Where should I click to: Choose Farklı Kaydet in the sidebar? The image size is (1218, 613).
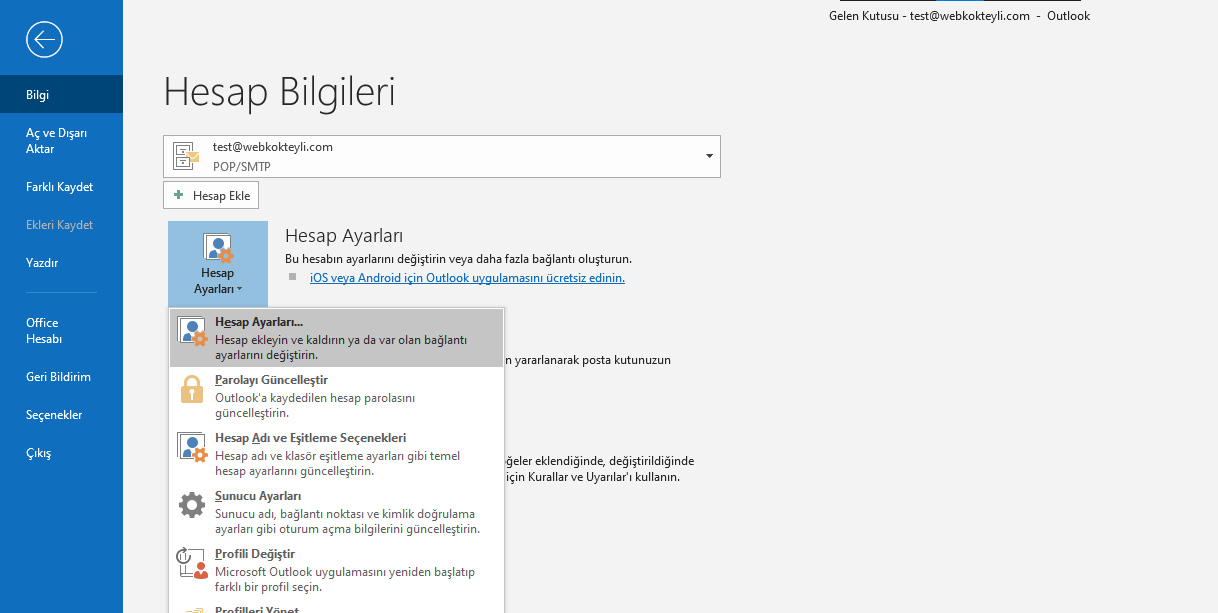coord(61,187)
